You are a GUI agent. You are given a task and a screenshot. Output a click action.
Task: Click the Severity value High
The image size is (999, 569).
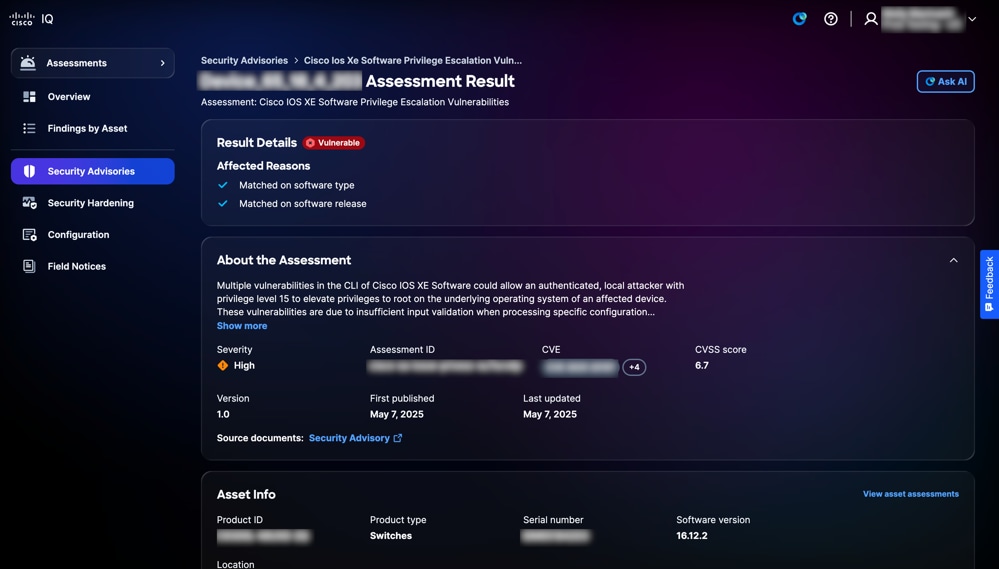(244, 366)
